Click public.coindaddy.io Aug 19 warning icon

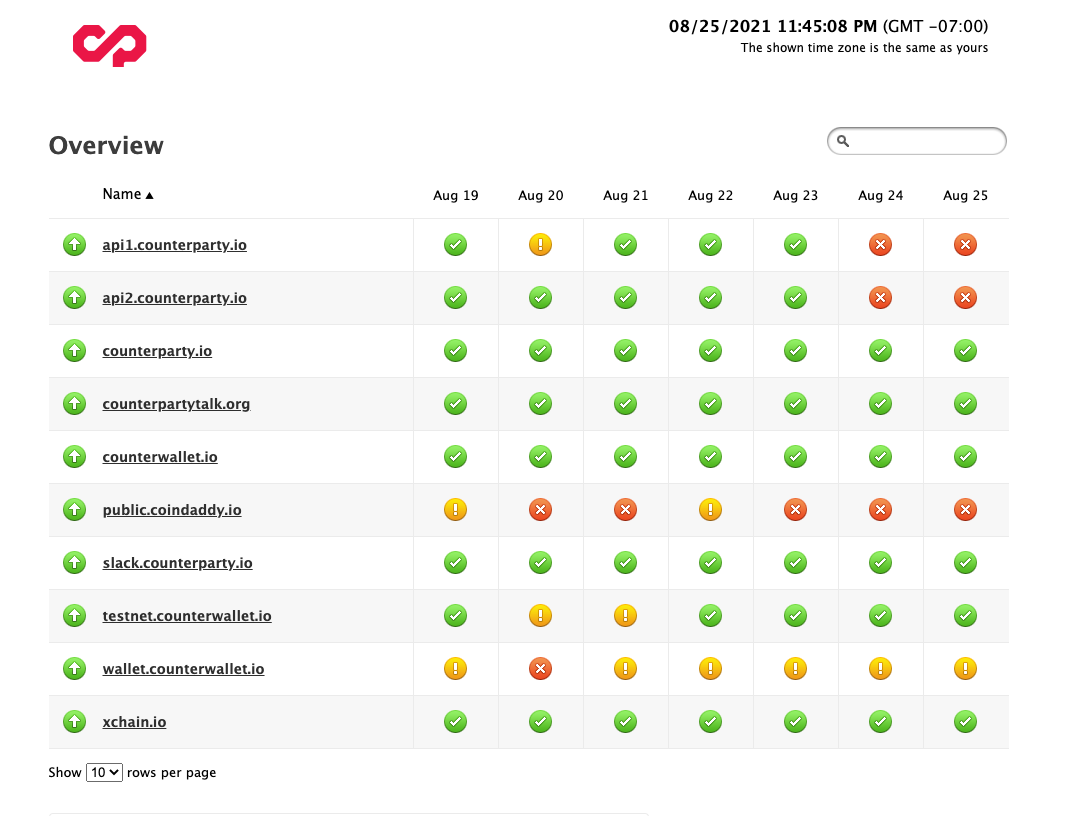(456, 509)
